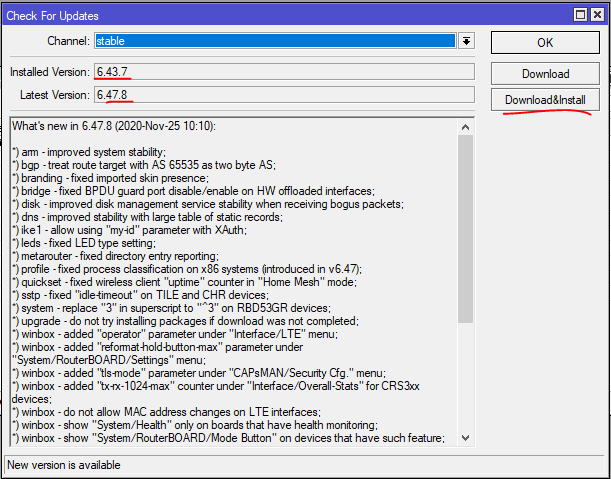Close the Check For Updates window
Viewport: 611px width, 479px height.
[597, 15]
